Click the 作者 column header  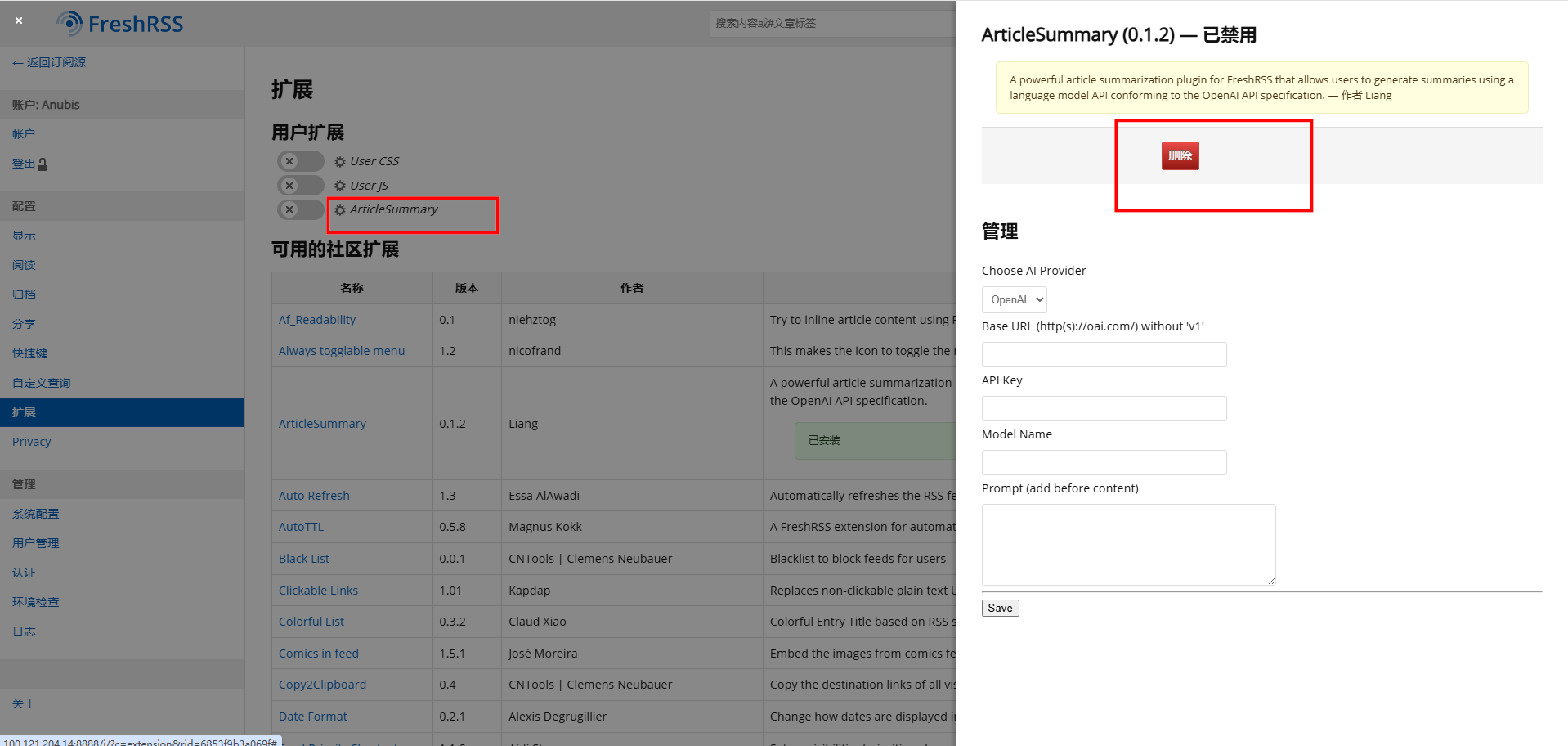632,288
